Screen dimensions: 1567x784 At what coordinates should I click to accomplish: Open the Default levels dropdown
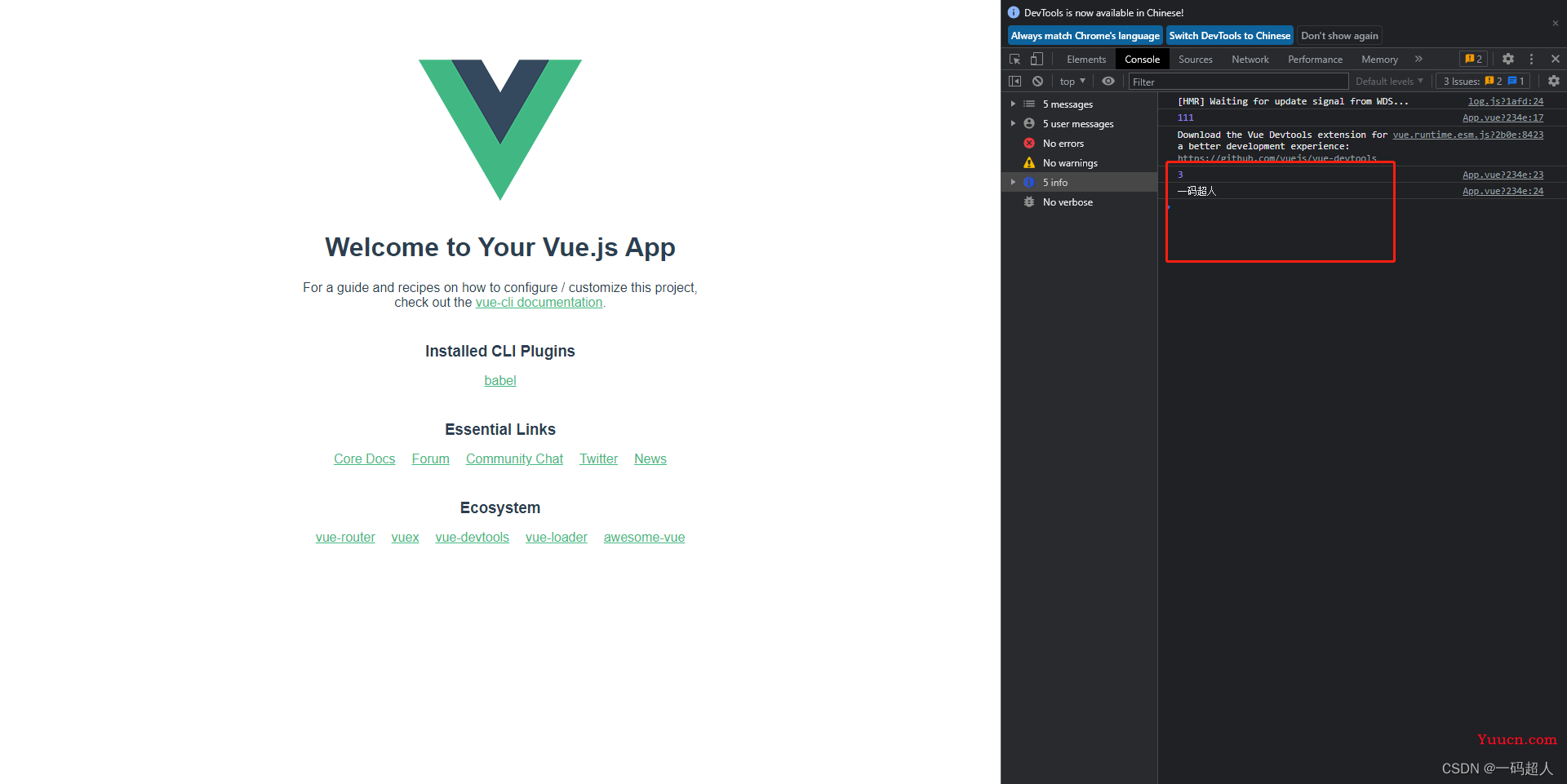1389,82
